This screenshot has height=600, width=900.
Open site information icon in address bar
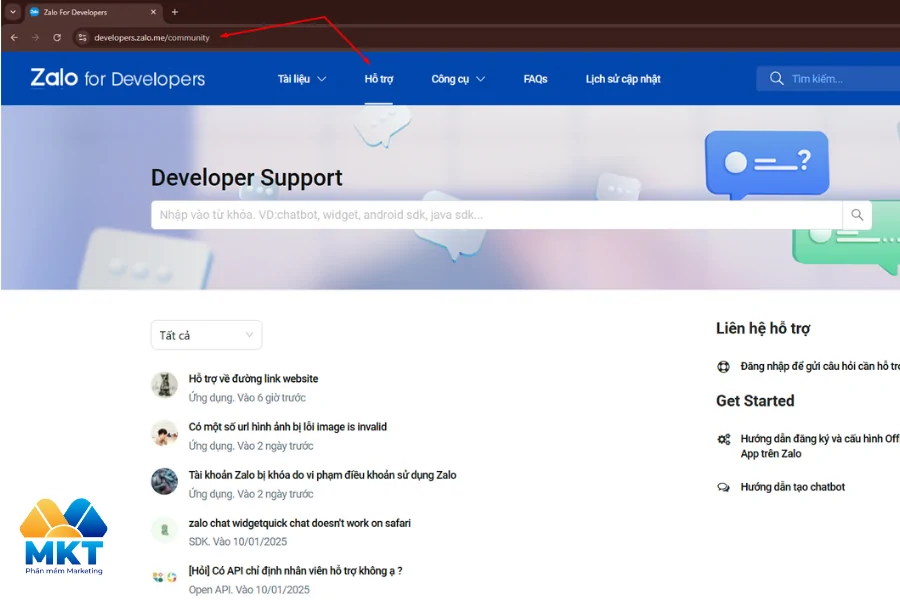pyautogui.click(x=83, y=37)
